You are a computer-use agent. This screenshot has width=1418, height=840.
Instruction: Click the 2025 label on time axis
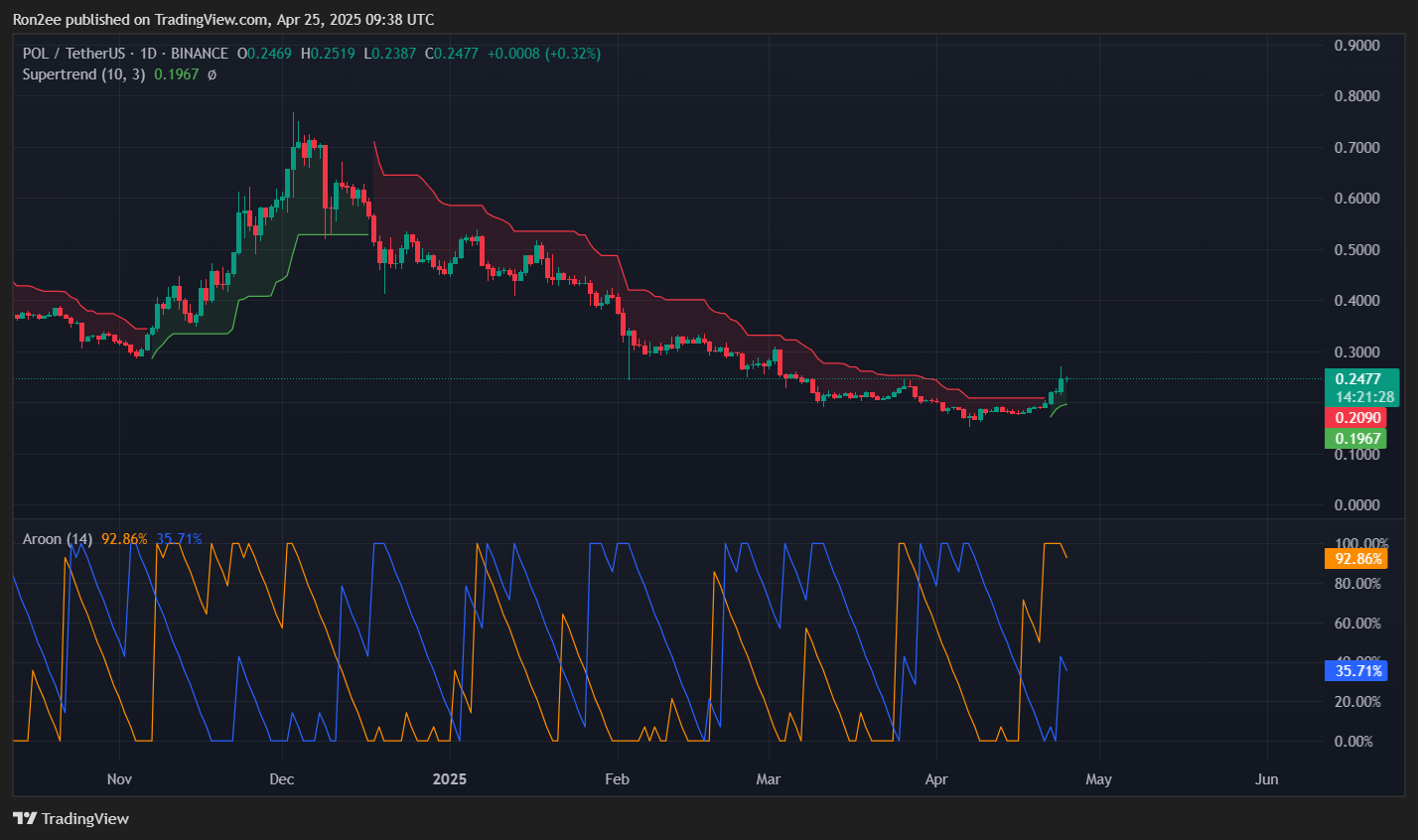(x=450, y=779)
